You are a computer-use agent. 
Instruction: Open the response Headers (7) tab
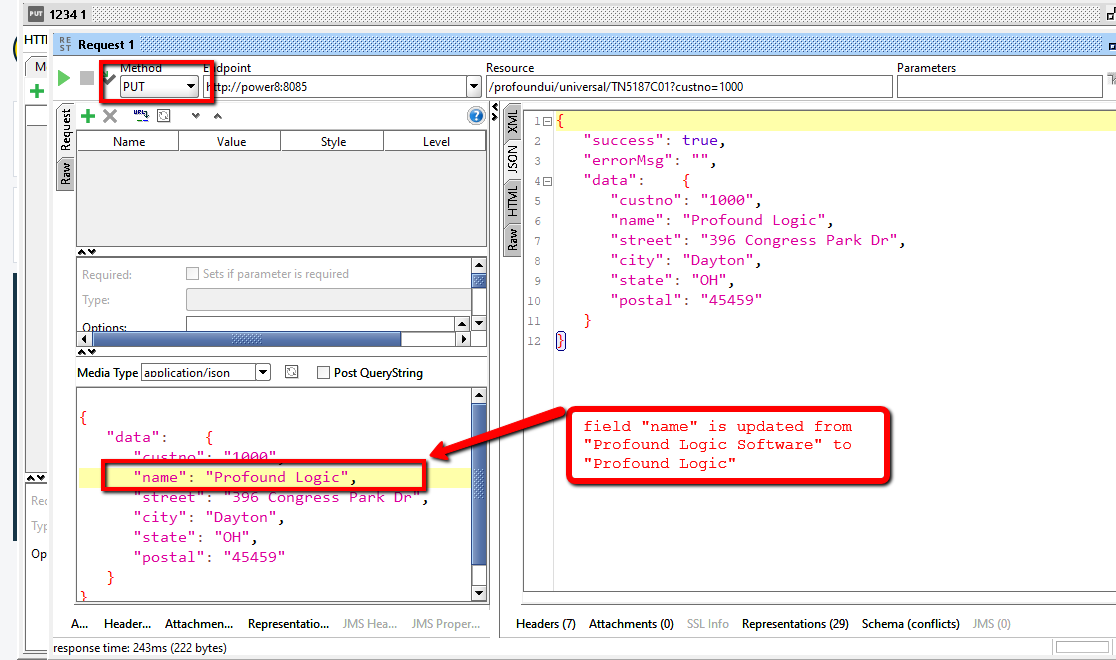click(x=545, y=624)
